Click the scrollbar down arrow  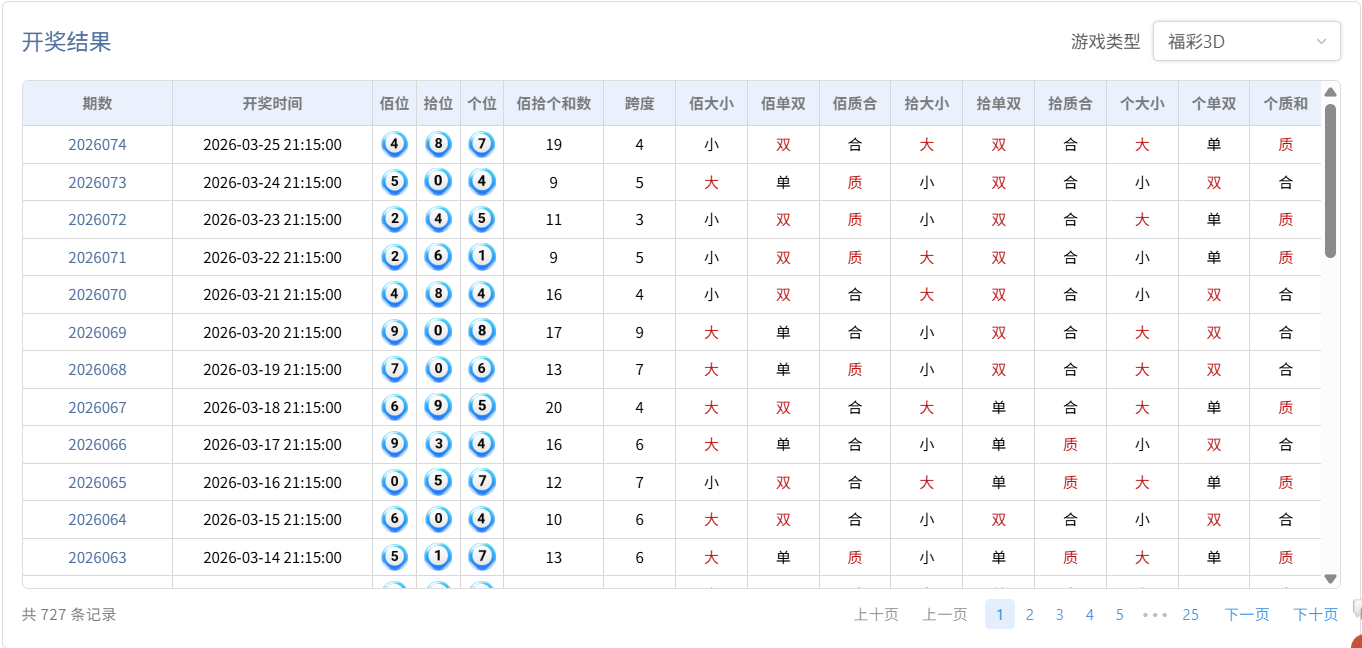pos(1330,578)
